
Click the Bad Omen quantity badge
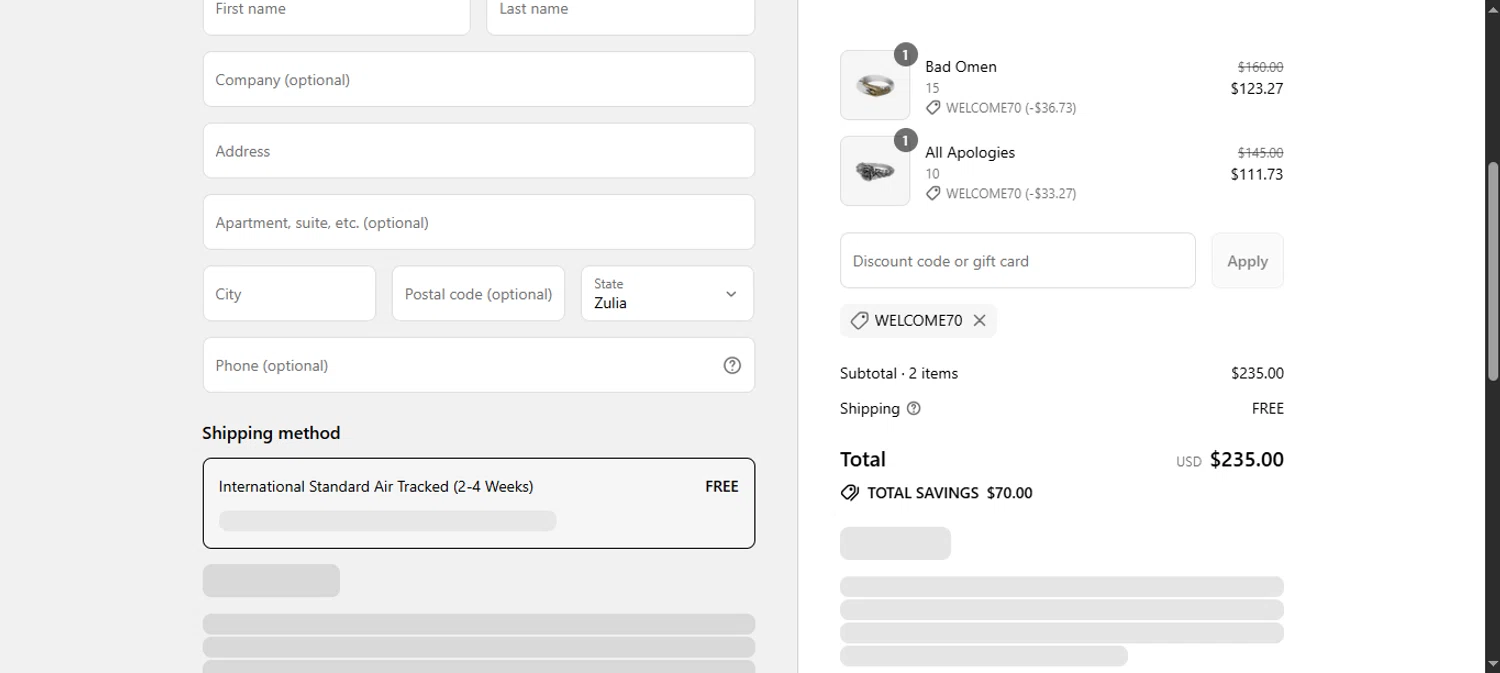pos(905,55)
